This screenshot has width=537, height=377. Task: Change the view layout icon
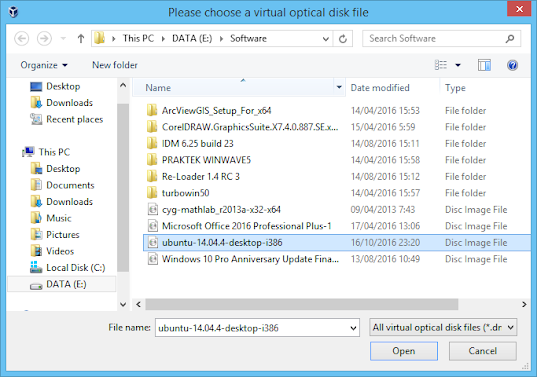click(x=441, y=65)
